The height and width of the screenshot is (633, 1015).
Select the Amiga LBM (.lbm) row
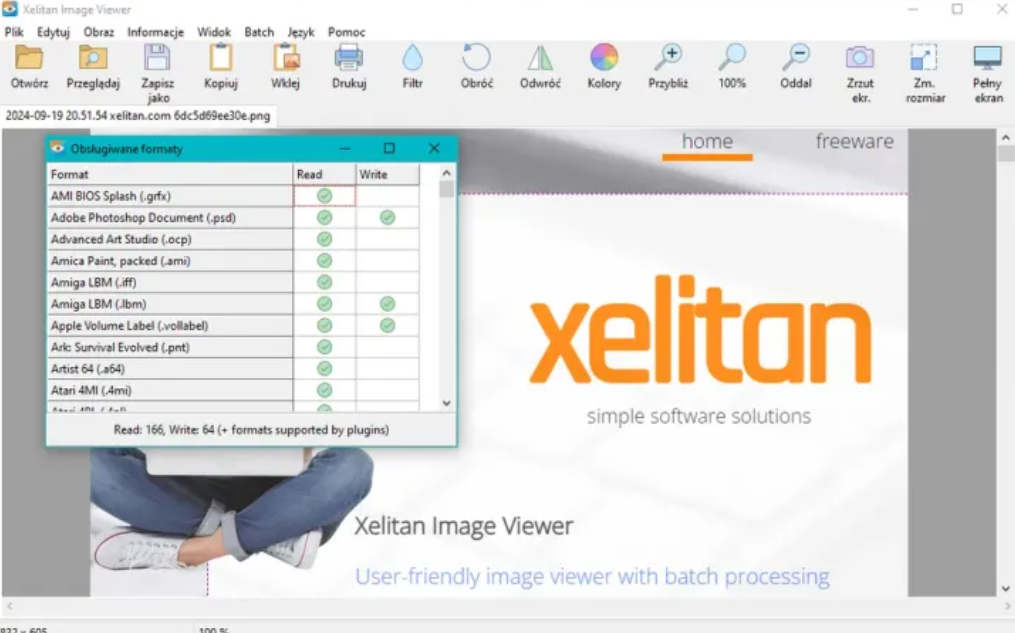pyautogui.click(x=233, y=304)
